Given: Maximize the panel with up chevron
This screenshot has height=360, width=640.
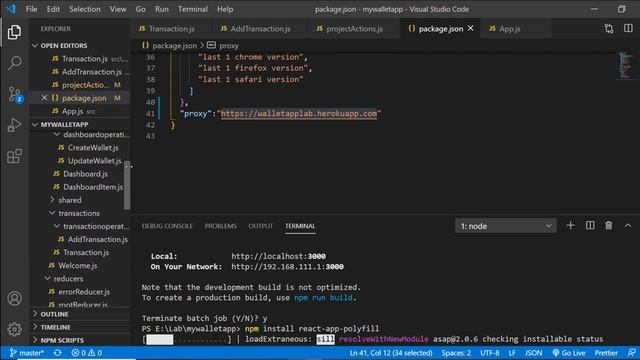Looking at the screenshot, I should pyautogui.click(x=628, y=226).
